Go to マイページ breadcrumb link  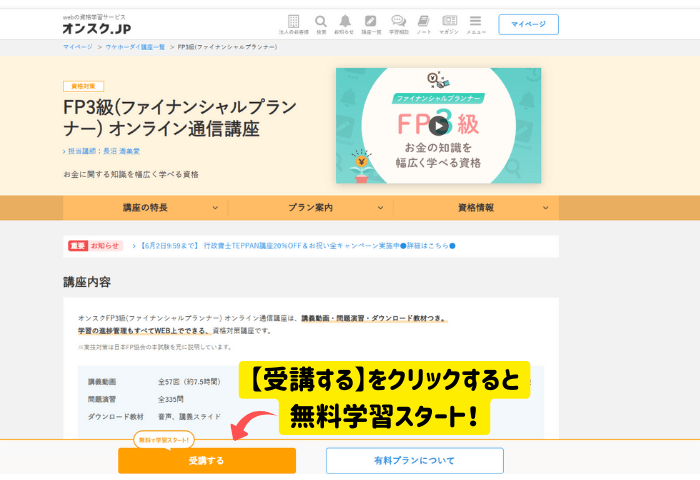78,47
